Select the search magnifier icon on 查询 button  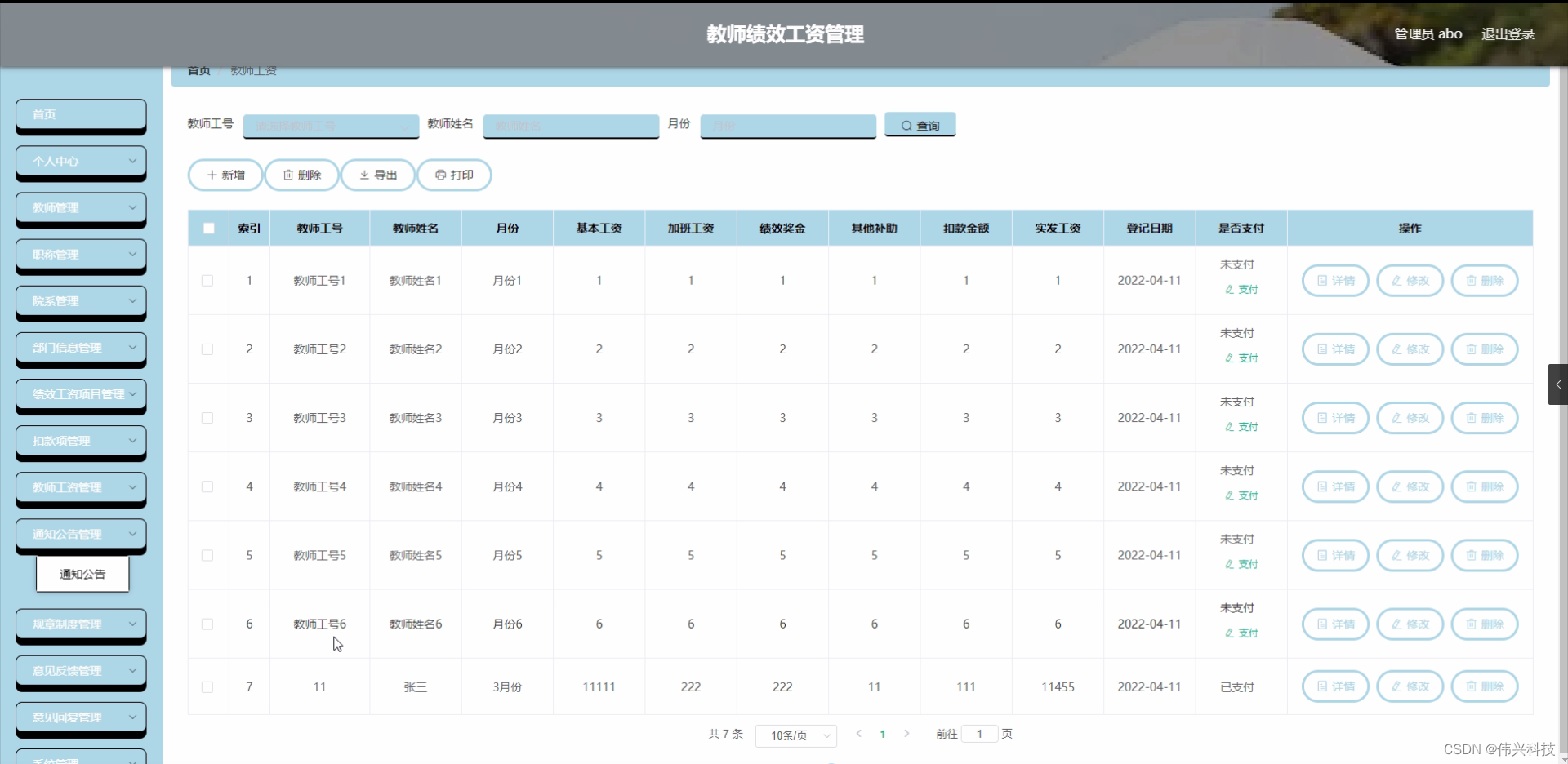point(906,125)
